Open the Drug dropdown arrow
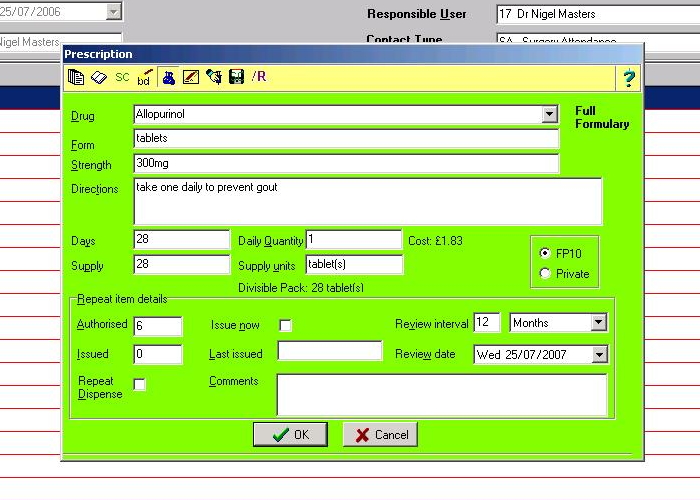Image resolution: width=700 pixels, height=500 pixels. (x=550, y=114)
